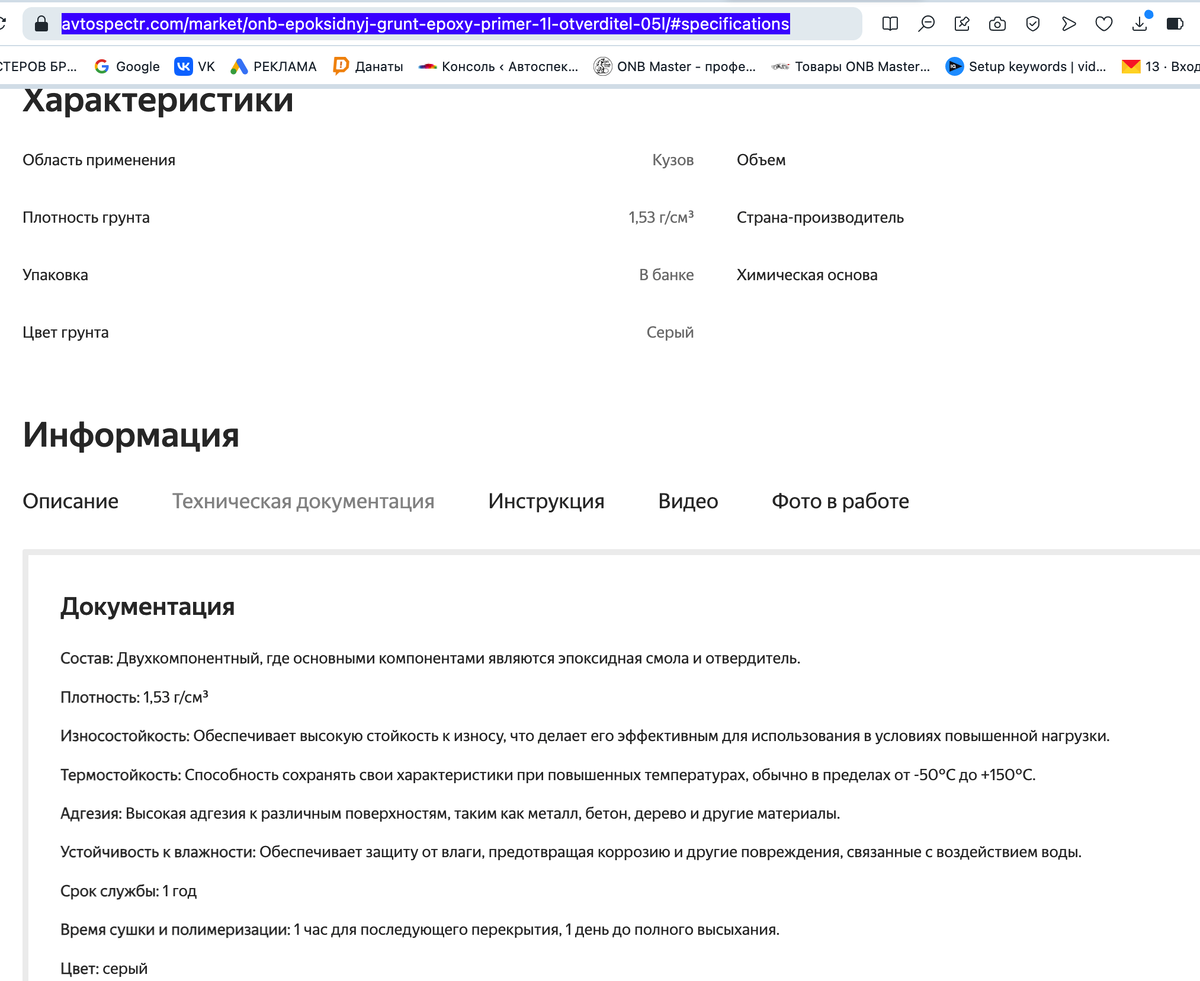
Task: Switch to the Описание tab
Action: pos(71,501)
